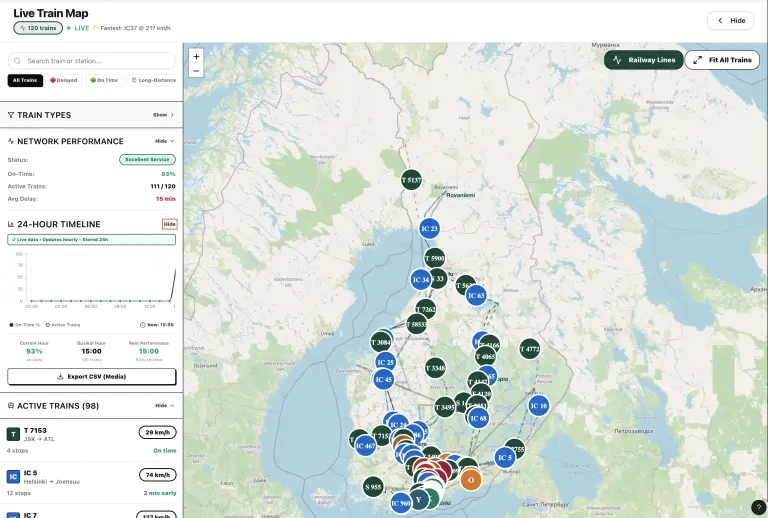The height and width of the screenshot is (518, 768).
Task: Hide the 24-Hour Timeline section
Action: (169, 224)
